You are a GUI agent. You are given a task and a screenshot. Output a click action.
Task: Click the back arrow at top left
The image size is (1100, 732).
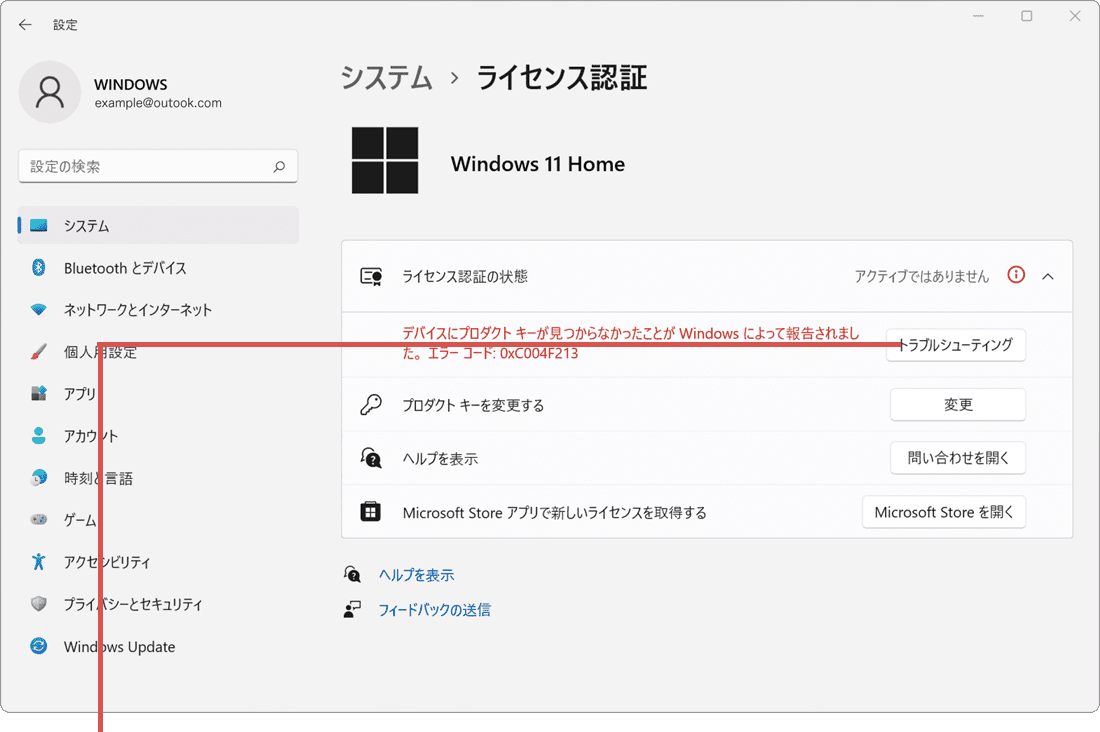click(24, 24)
